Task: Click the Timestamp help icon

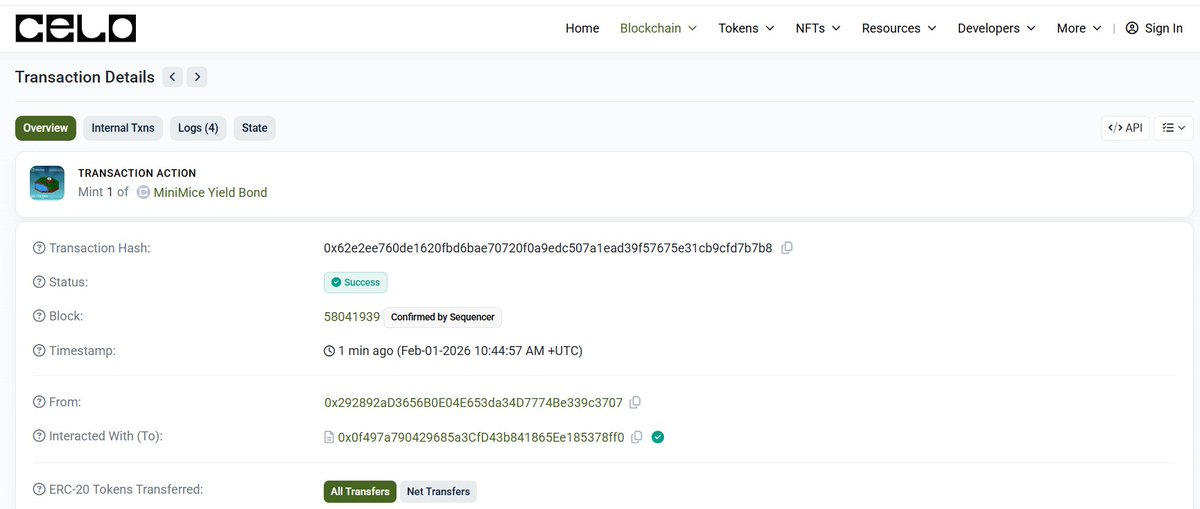Action: 39,351
